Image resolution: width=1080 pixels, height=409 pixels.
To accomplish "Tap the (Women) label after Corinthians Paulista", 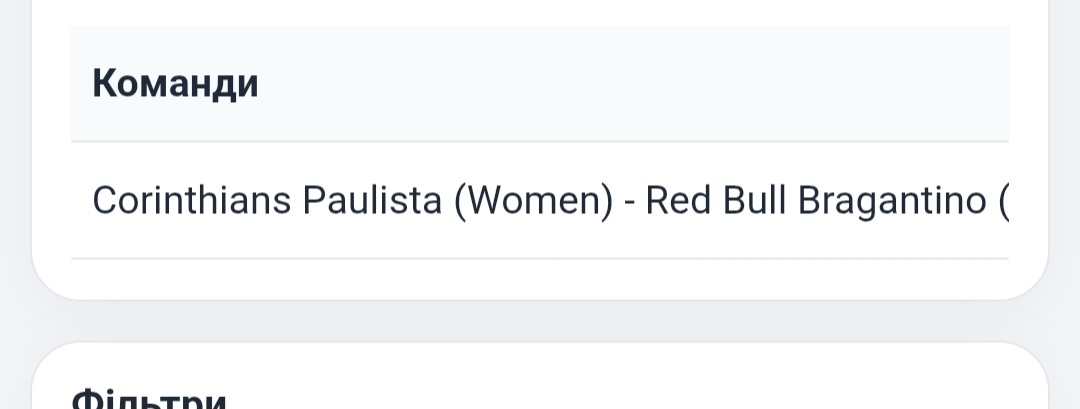I will pyautogui.click(x=532, y=201).
